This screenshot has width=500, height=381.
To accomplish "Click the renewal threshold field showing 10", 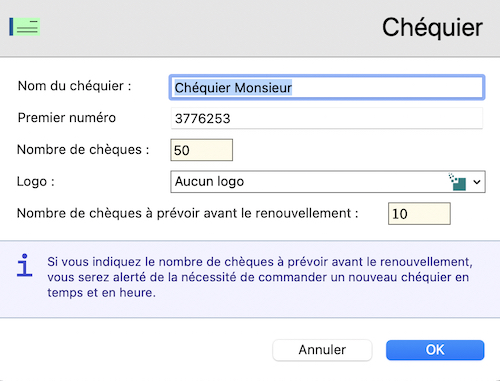I will tap(419, 214).
